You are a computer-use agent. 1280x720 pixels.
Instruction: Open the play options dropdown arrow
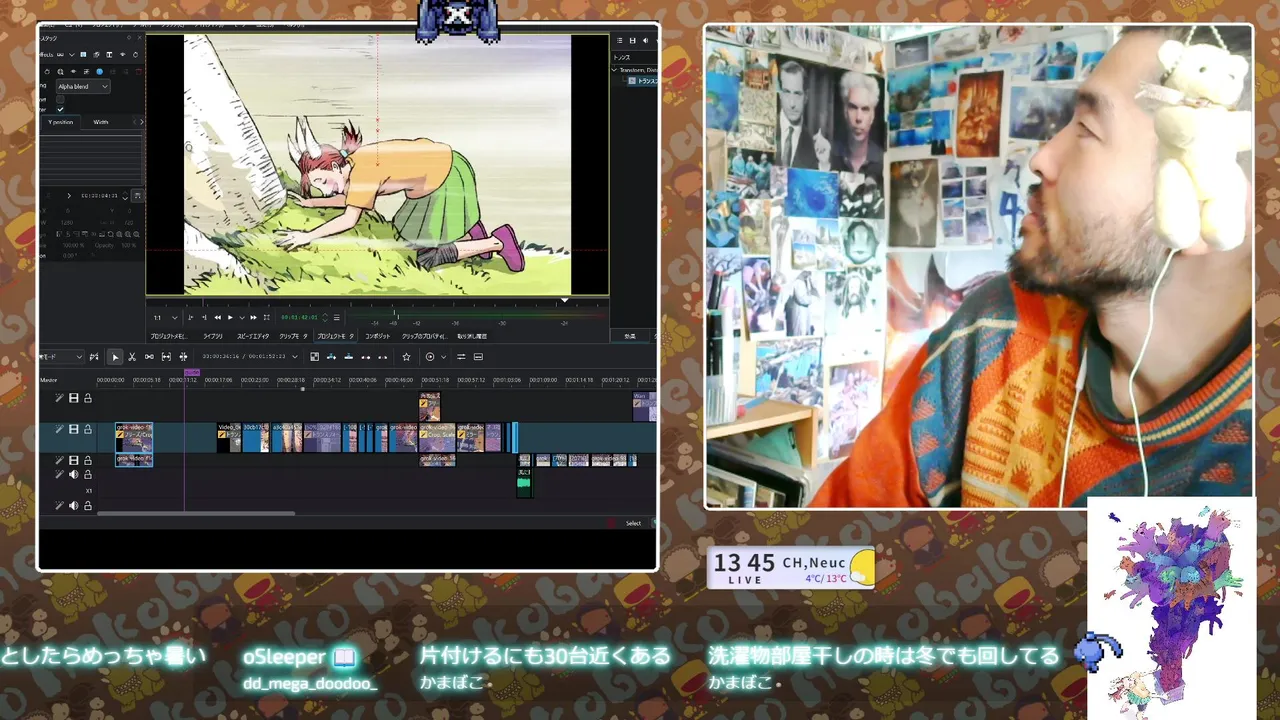point(241,317)
